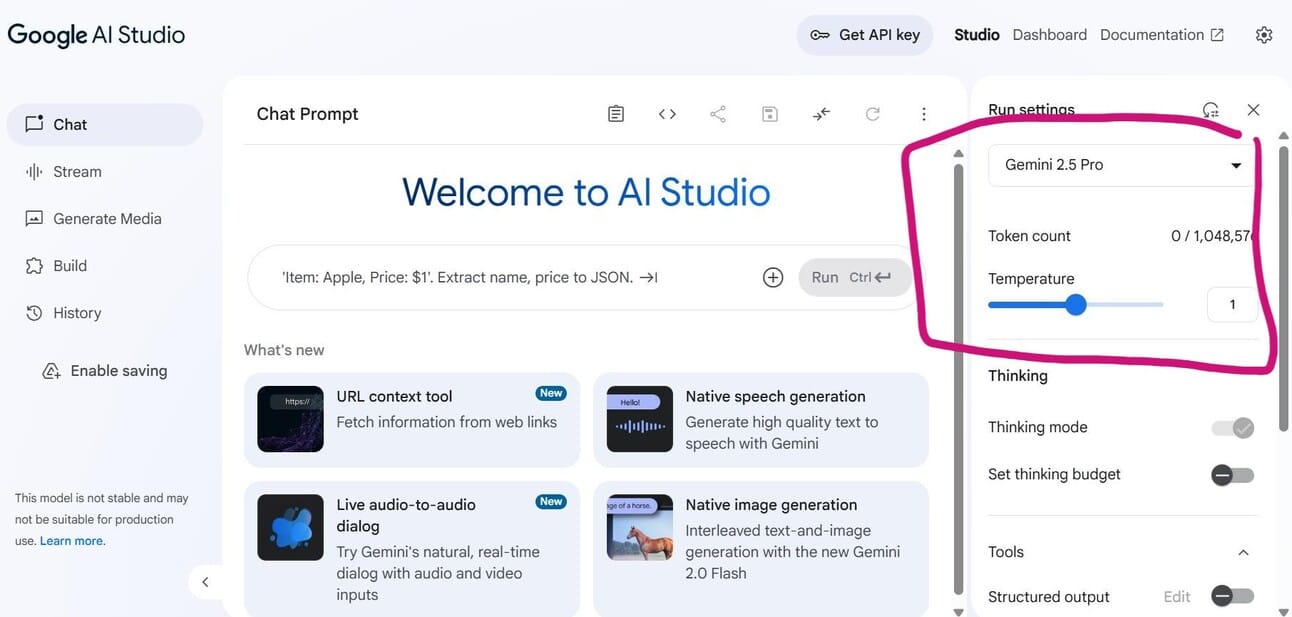Image resolution: width=1292 pixels, height=617 pixels.
Task: Turn on the Structured output switch
Action: [1232, 596]
